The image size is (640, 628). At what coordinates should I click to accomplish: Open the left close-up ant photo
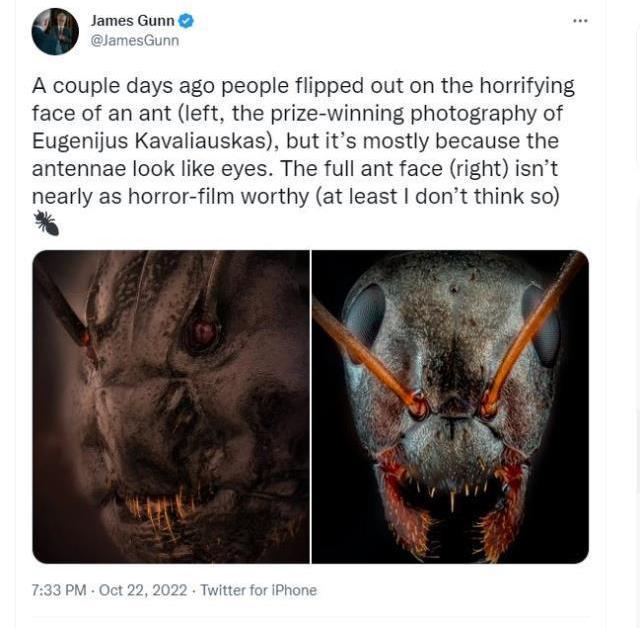(171, 406)
